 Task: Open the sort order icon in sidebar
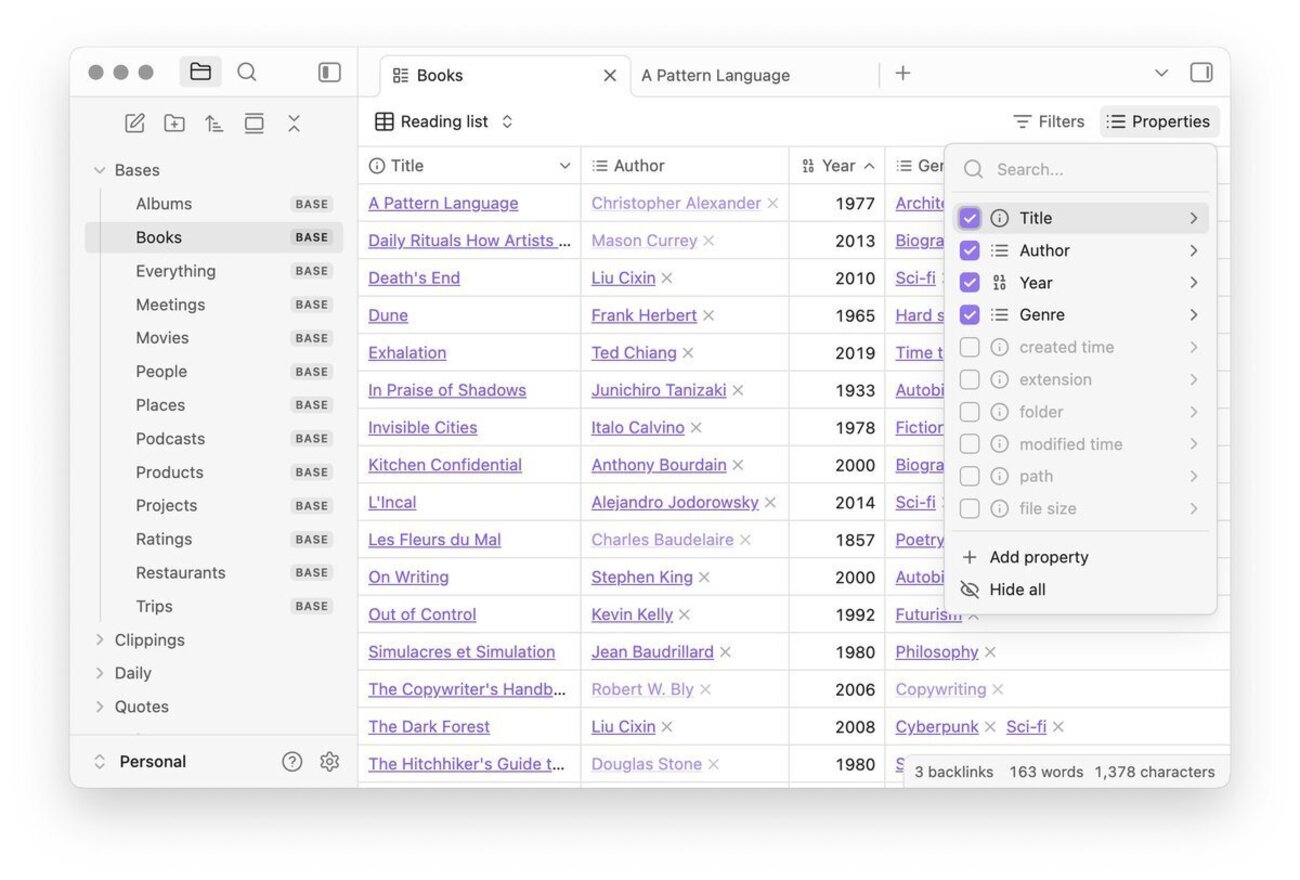point(214,123)
